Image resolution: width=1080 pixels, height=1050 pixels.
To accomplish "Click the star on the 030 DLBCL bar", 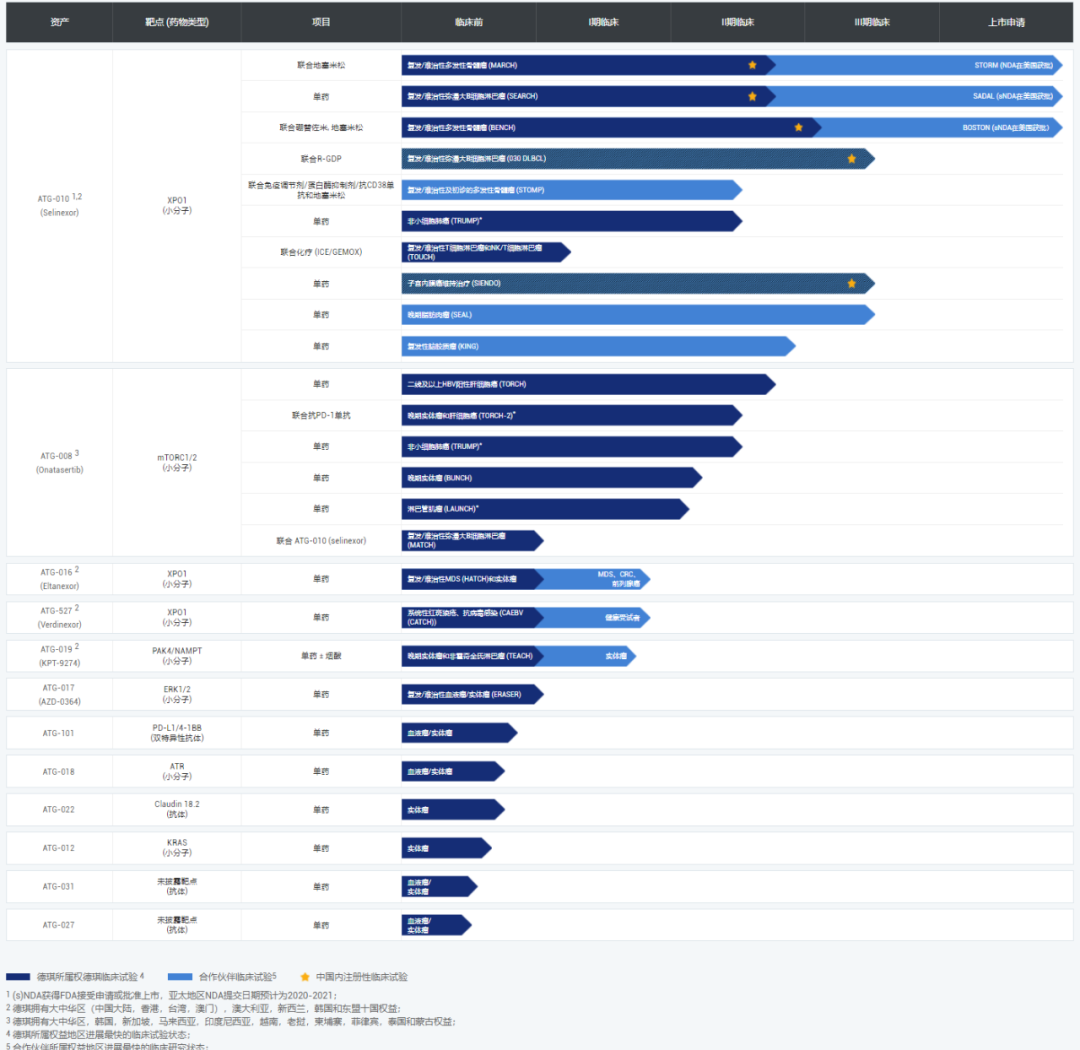I will point(851,158).
